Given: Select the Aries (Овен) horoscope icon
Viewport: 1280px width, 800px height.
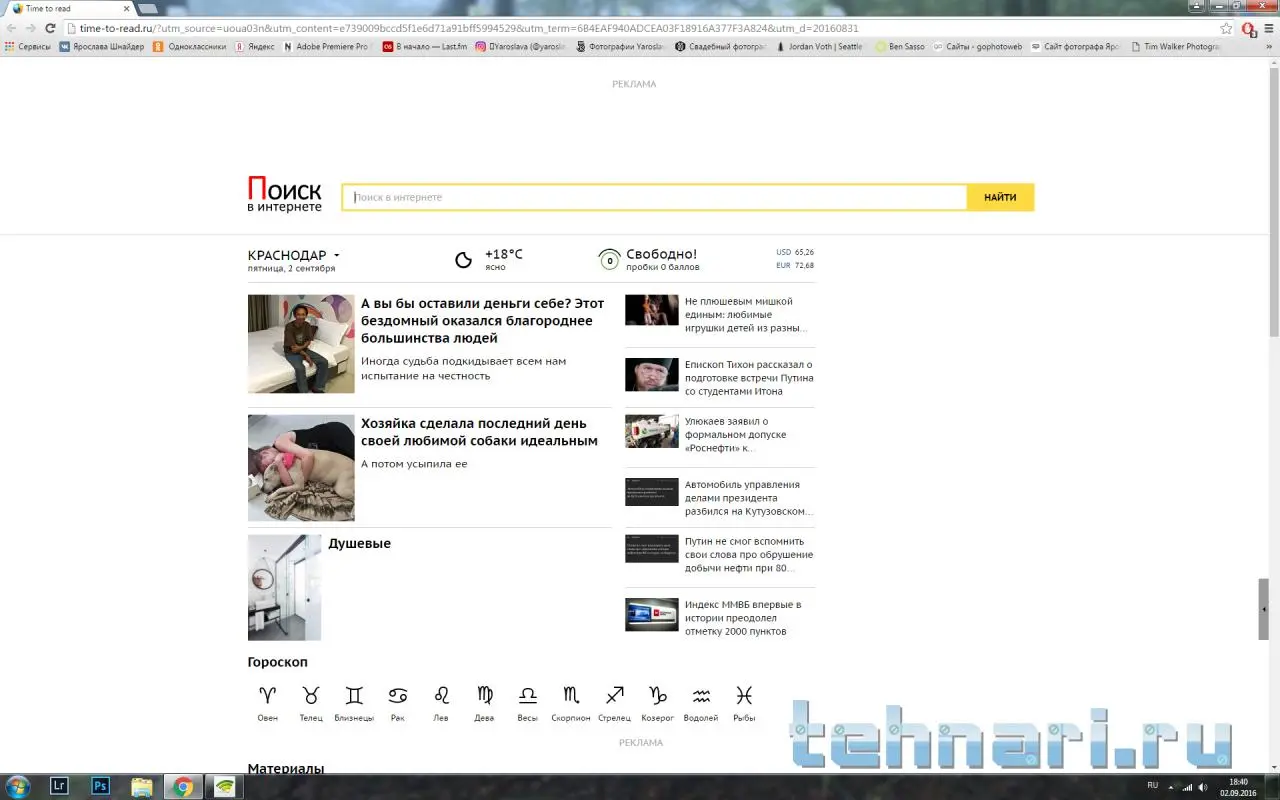Looking at the screenshot, I should click(x=267, y=695).
